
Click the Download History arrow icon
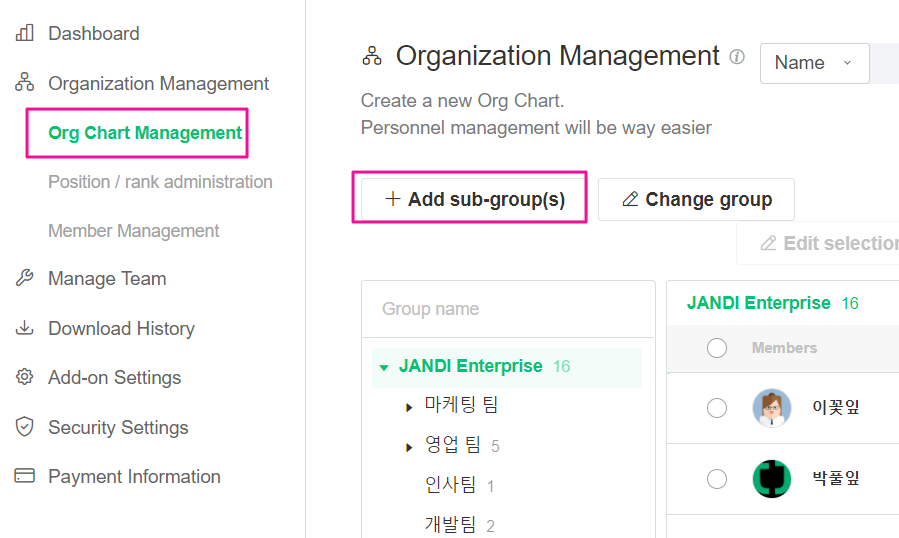[x=25, y=328]
